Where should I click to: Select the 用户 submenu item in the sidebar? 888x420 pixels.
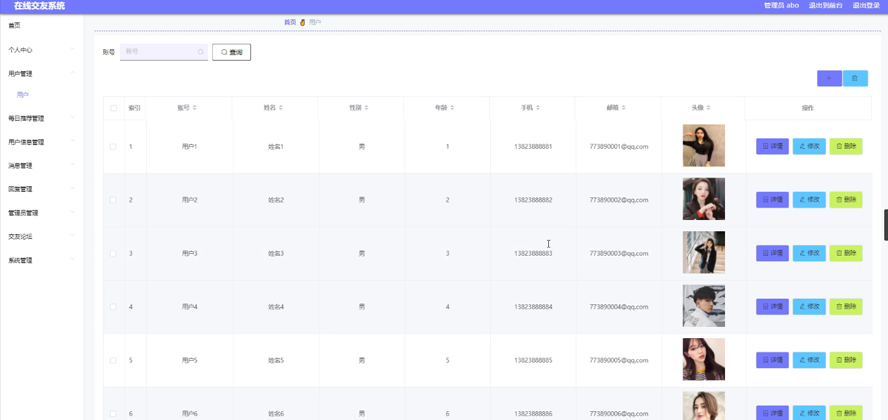[23, 95]
